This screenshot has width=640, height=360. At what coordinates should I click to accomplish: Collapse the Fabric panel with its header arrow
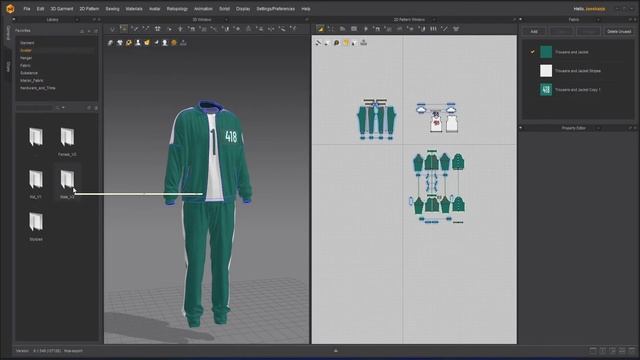(x=520, y=19)
